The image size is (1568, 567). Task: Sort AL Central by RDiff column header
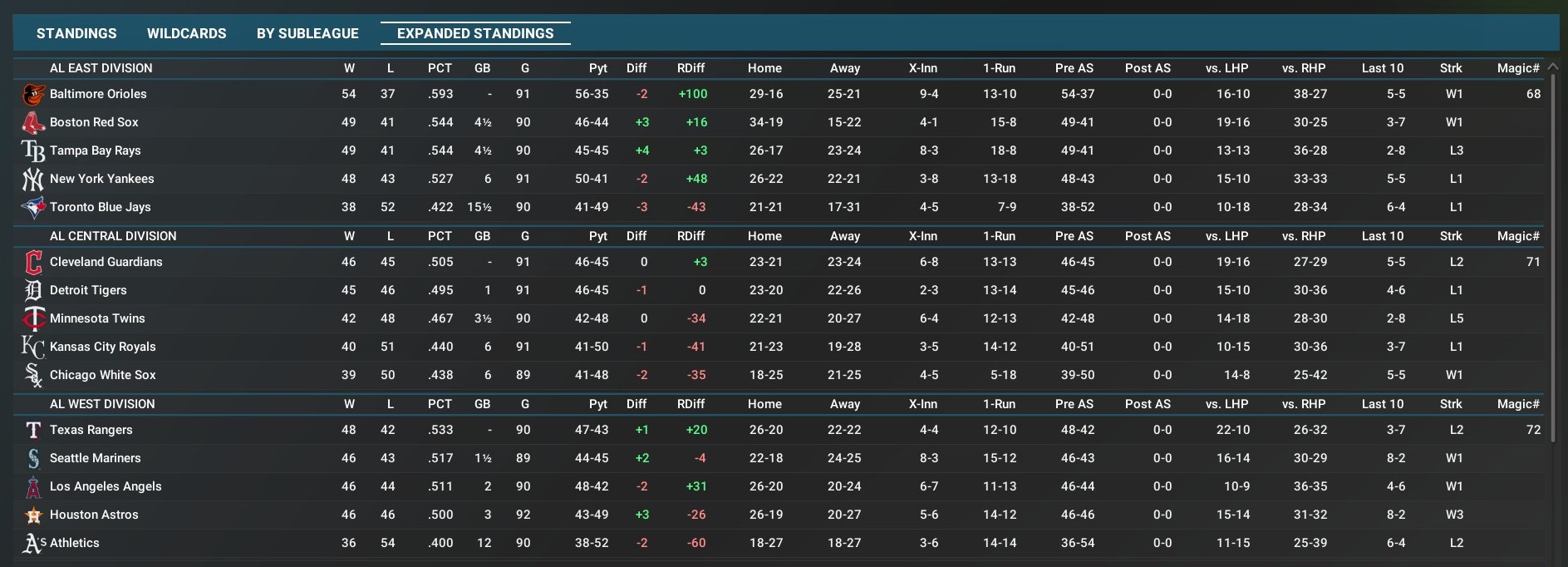pos(691,236)
